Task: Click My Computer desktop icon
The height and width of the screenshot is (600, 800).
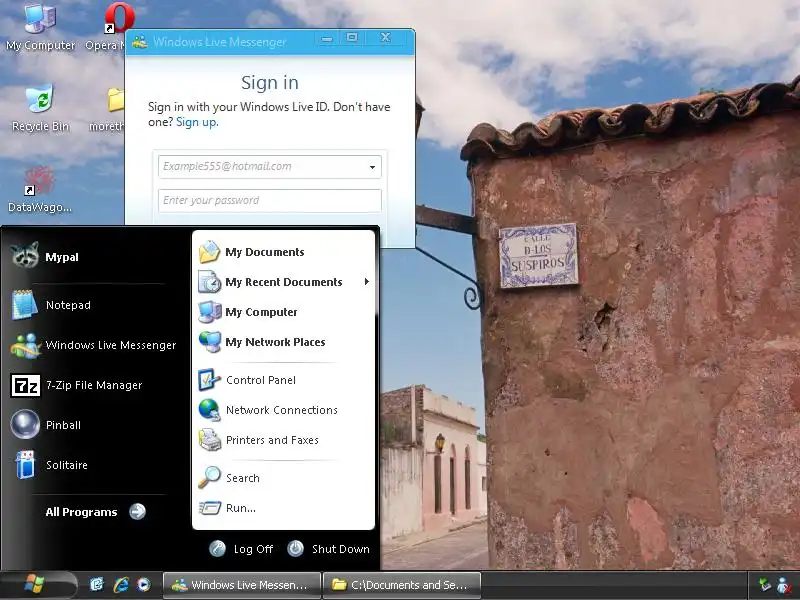Action: click(x=40, y=27)
